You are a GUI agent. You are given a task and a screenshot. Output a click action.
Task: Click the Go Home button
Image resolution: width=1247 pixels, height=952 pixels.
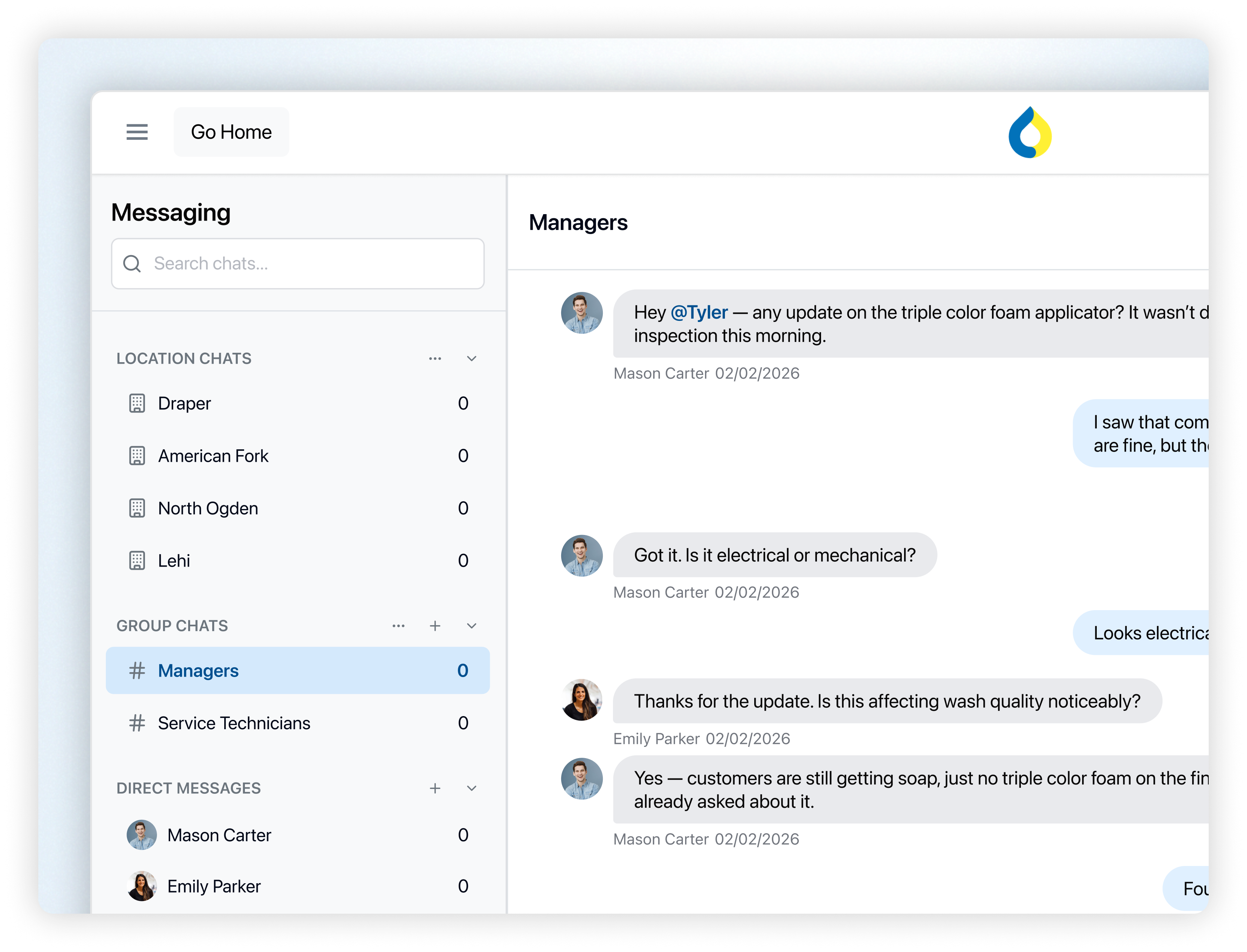pos(231,131)
